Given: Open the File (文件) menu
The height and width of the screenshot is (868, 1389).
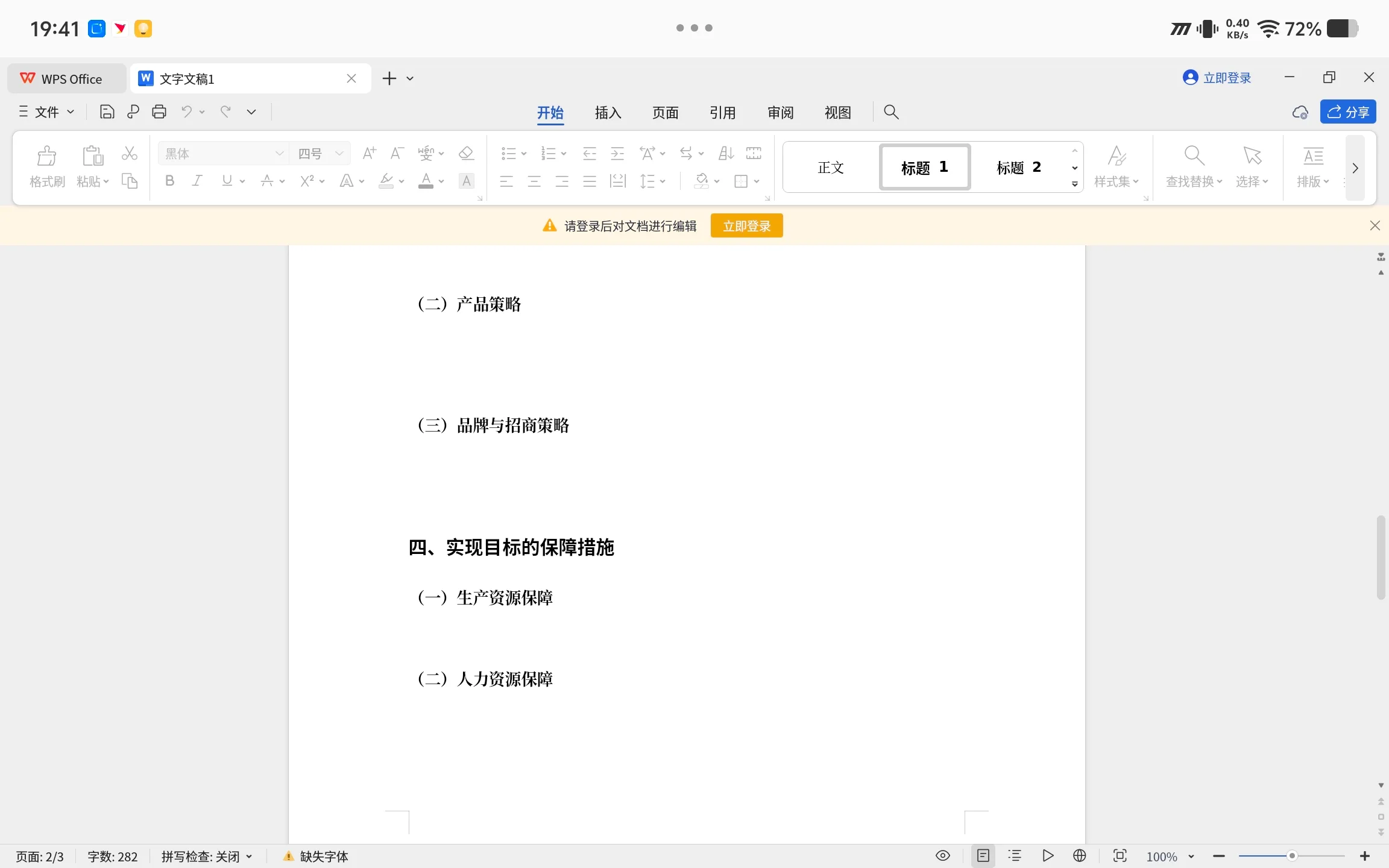Looking at the screenshot, I should 47,112.
